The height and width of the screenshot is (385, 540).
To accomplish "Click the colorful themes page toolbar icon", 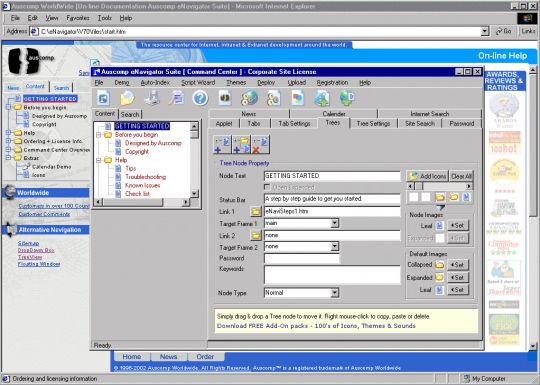I will pyautogui.click(x=298, y=98).
